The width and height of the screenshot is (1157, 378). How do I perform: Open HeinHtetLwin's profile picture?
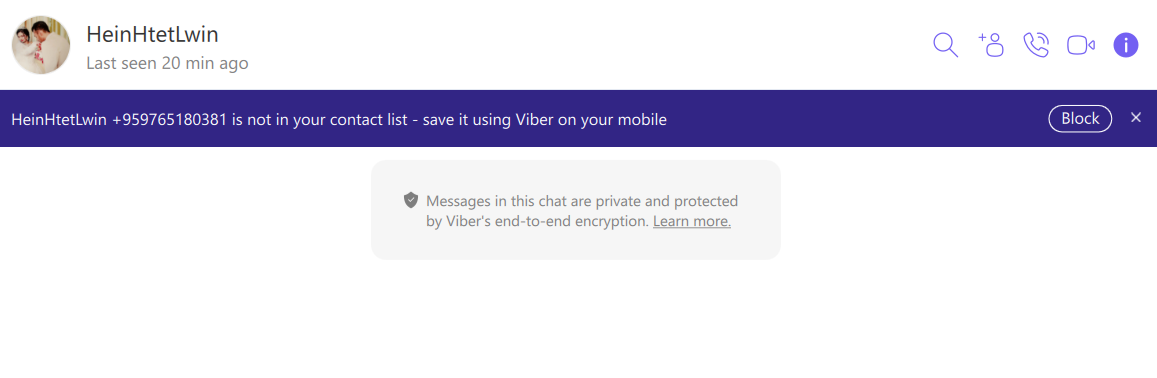[41, 45]
